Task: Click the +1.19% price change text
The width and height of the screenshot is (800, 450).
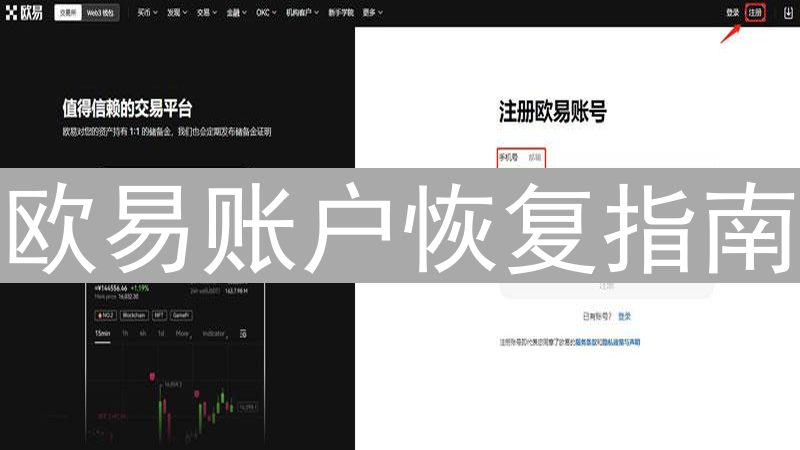Action: 140,288
